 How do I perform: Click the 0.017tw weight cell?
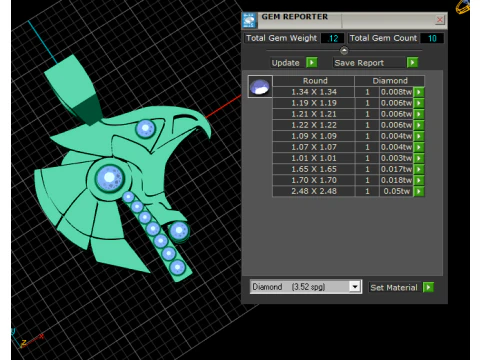coord(396,169)
